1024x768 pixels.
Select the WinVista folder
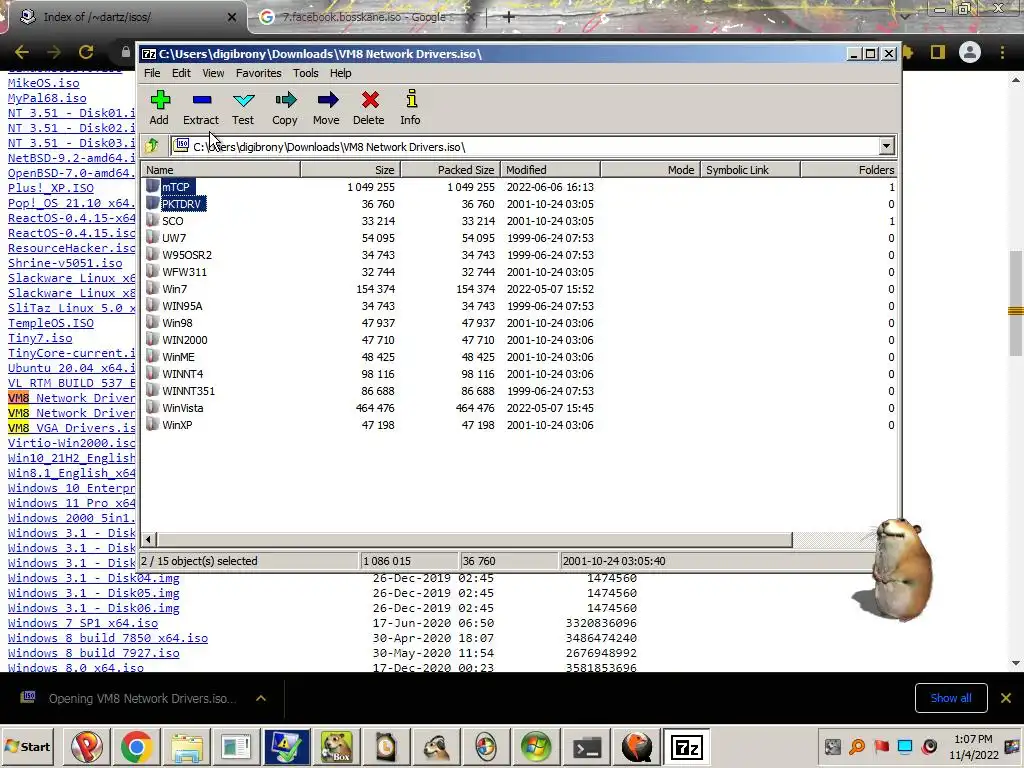[183, 408]
